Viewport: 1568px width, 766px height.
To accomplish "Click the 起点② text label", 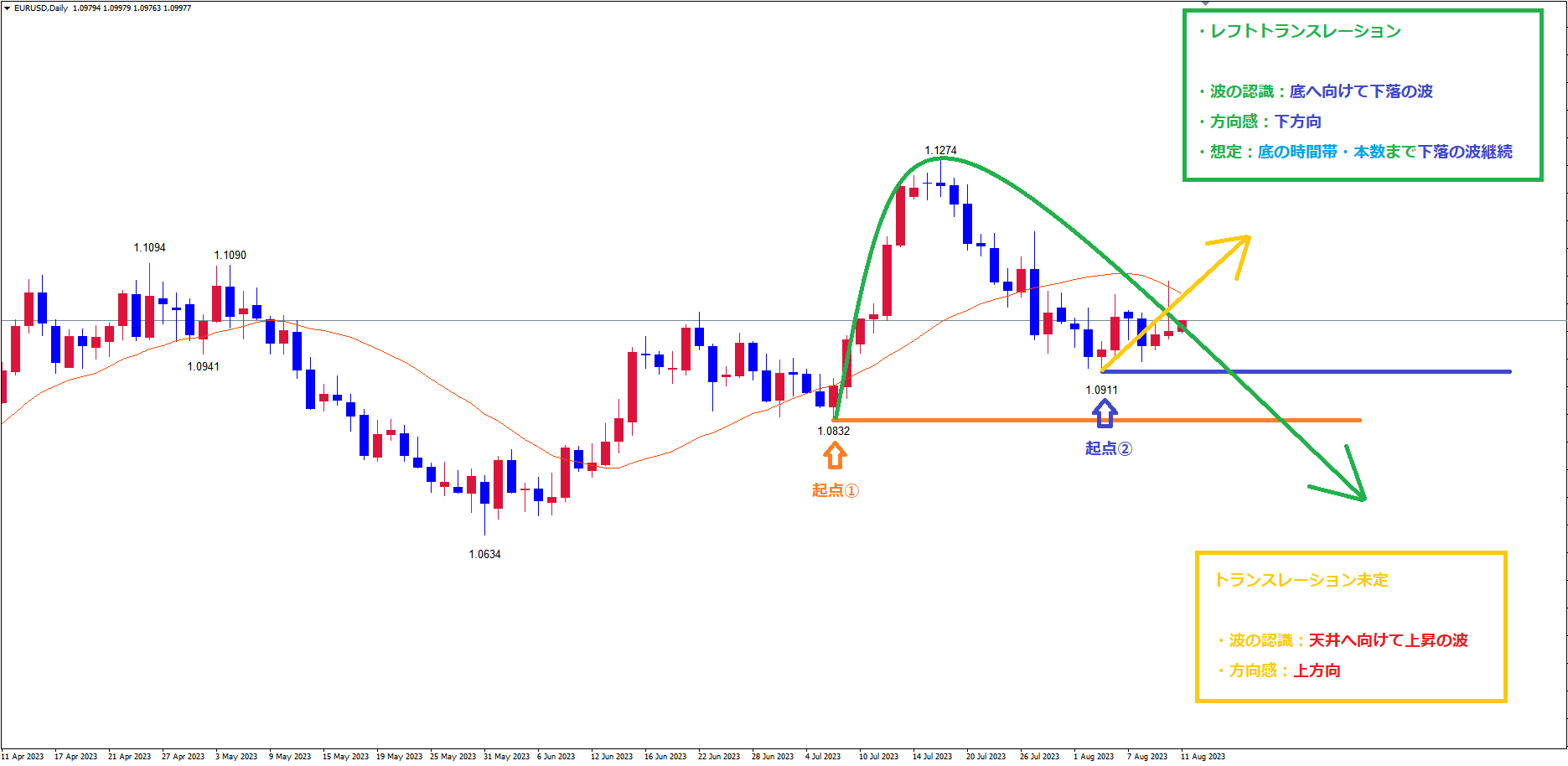I will pyautogui.click(x=1108, y=448).
